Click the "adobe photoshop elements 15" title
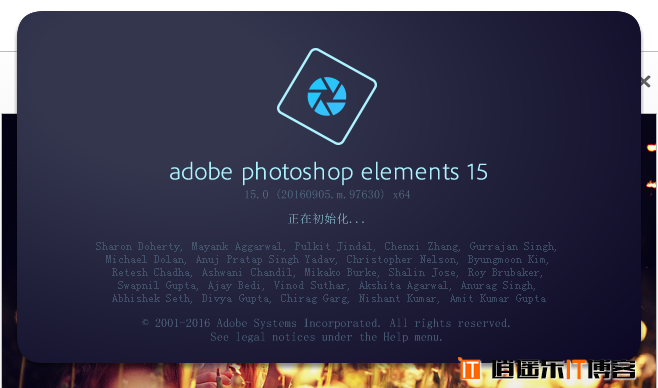This screenshot has width=658, height=388. click(x=328, y=172)
